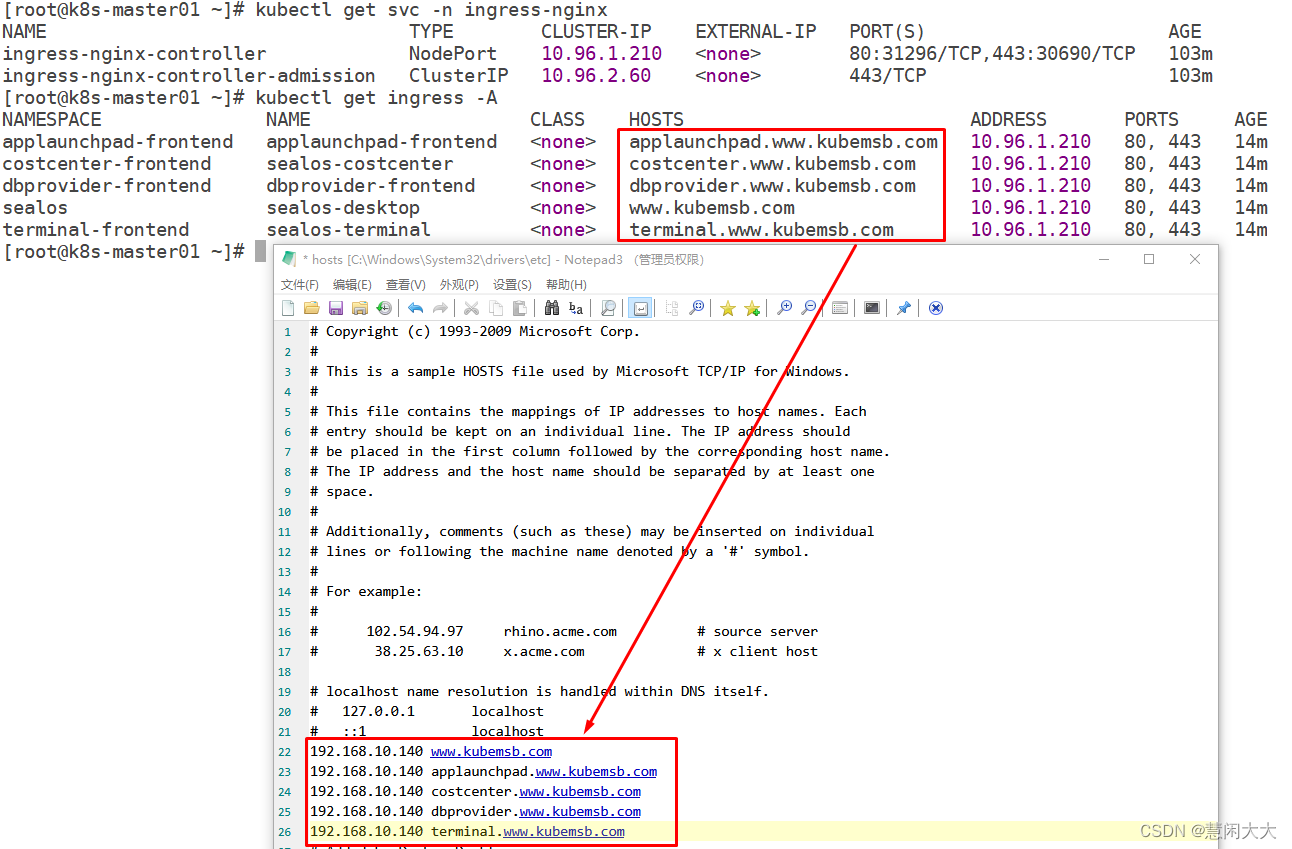
Task: Click 'rhino.acme.com' in the hosts file
Action: (560, 631)
